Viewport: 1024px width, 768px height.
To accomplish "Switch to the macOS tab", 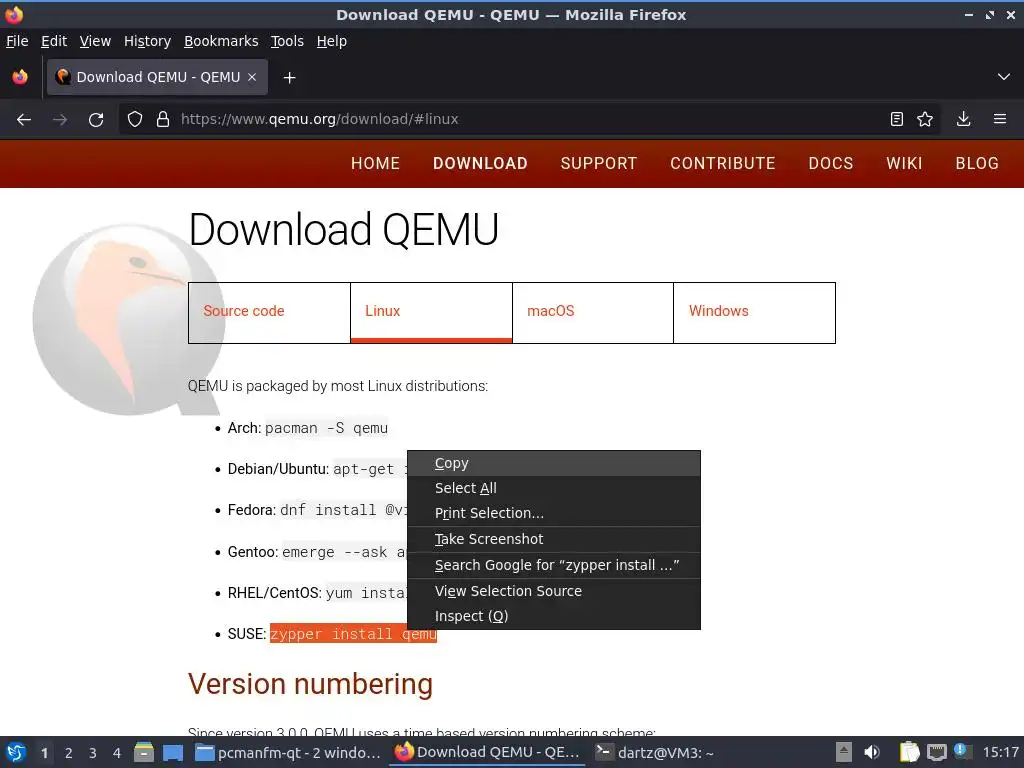I will point(593,313).
